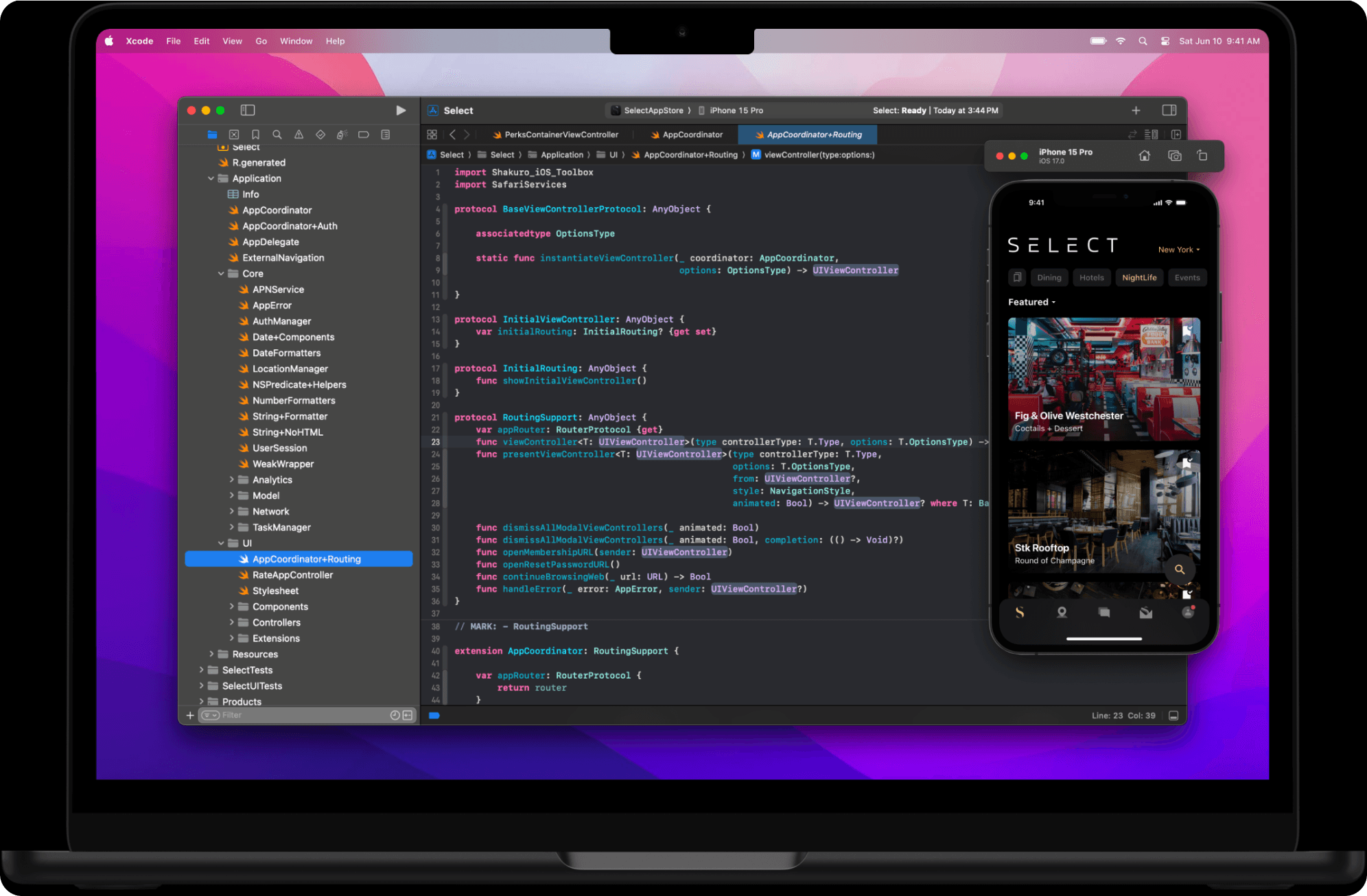Image resolution: width=1367 pixels, height=896 pixels.
Task: Open AppDelegate file in navigator
Action: coord(270,241)
